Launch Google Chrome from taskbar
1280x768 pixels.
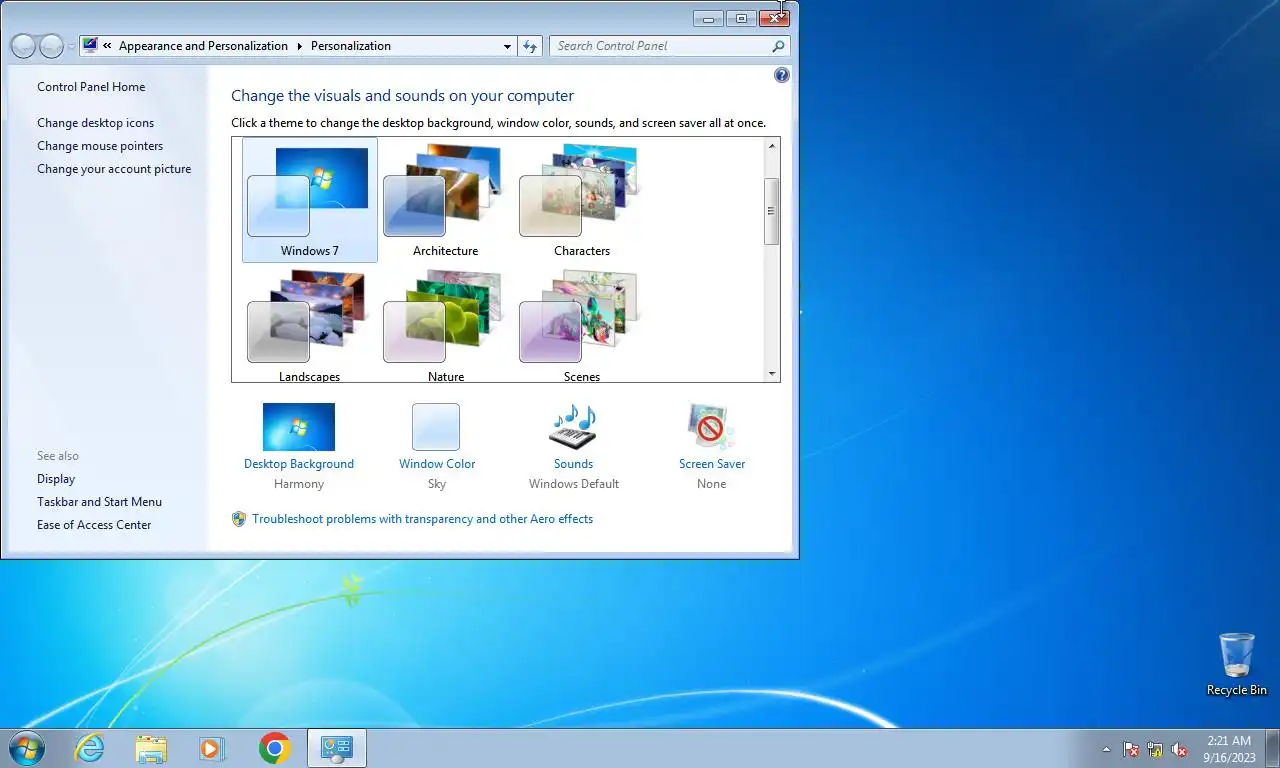pos(274,748)
